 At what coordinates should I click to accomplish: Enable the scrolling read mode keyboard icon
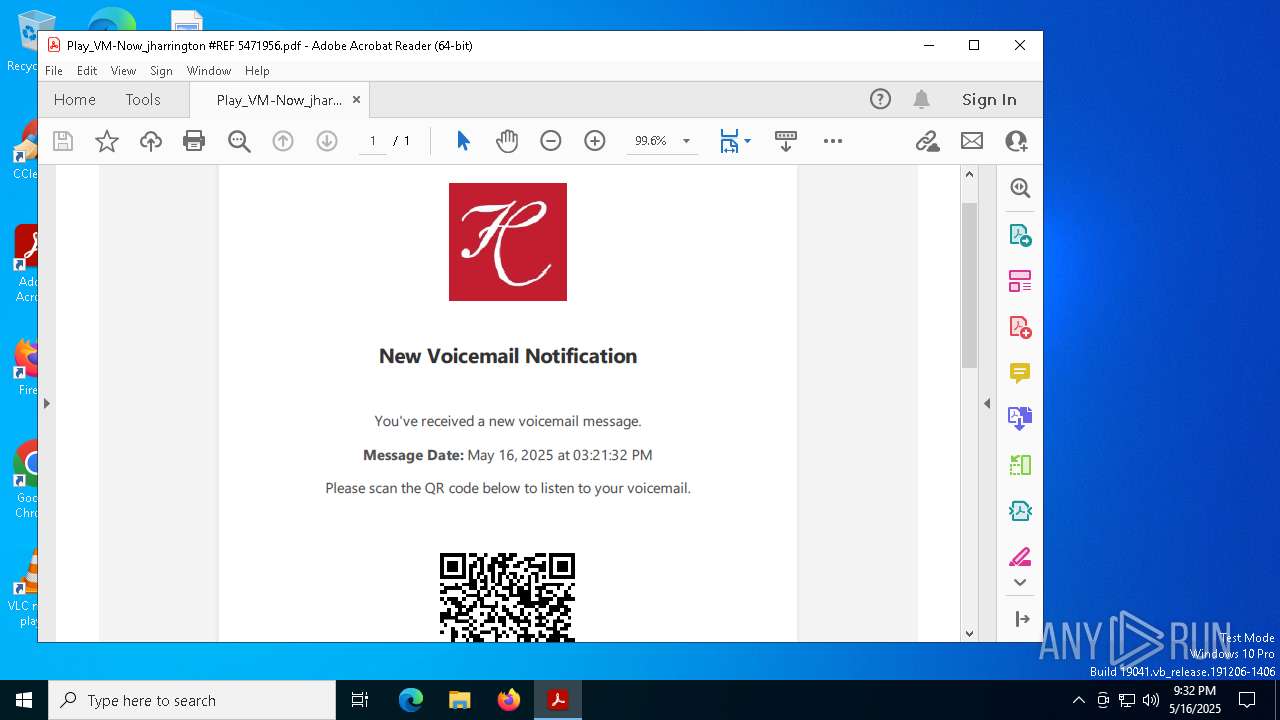(x=786, y=141)
